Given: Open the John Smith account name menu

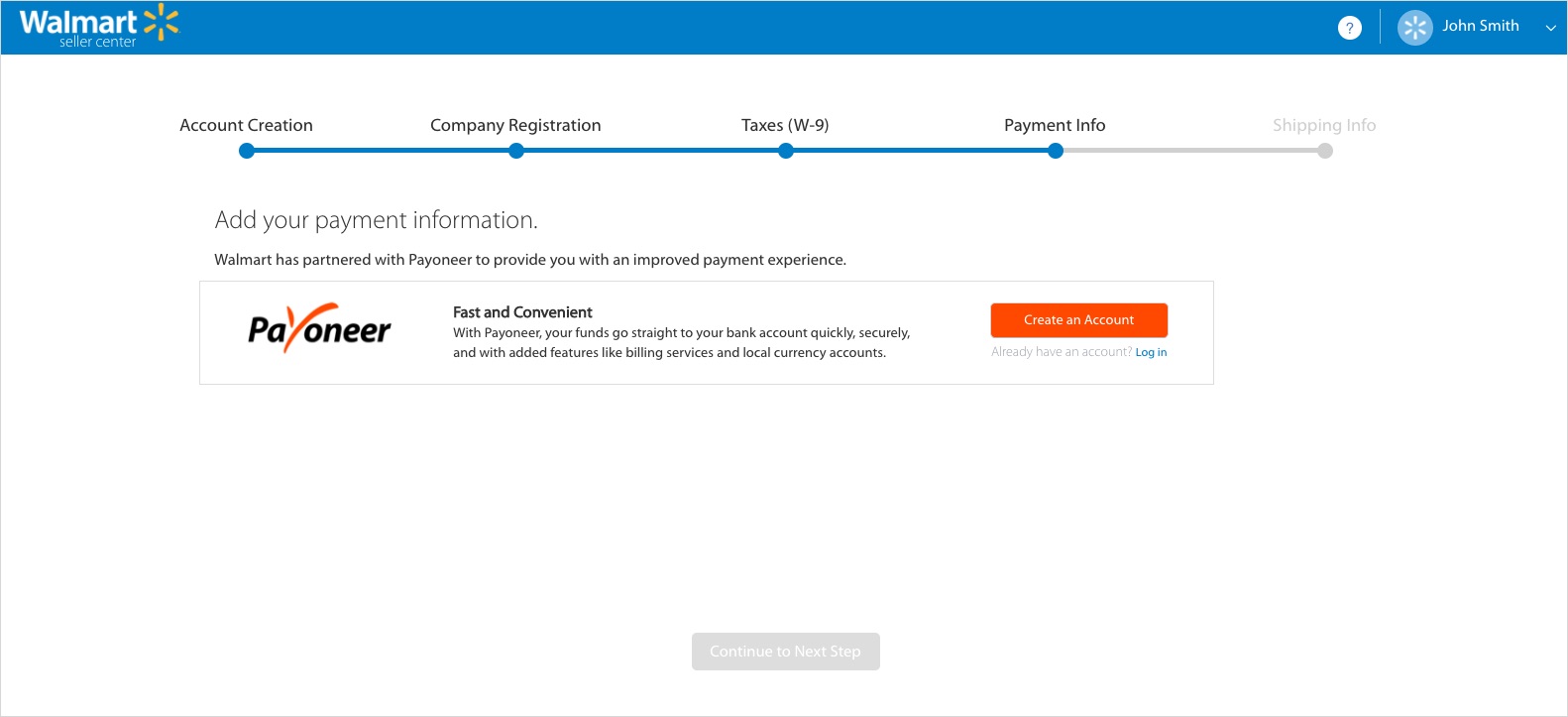Looking at the screenshot, I should (1480, 26).
